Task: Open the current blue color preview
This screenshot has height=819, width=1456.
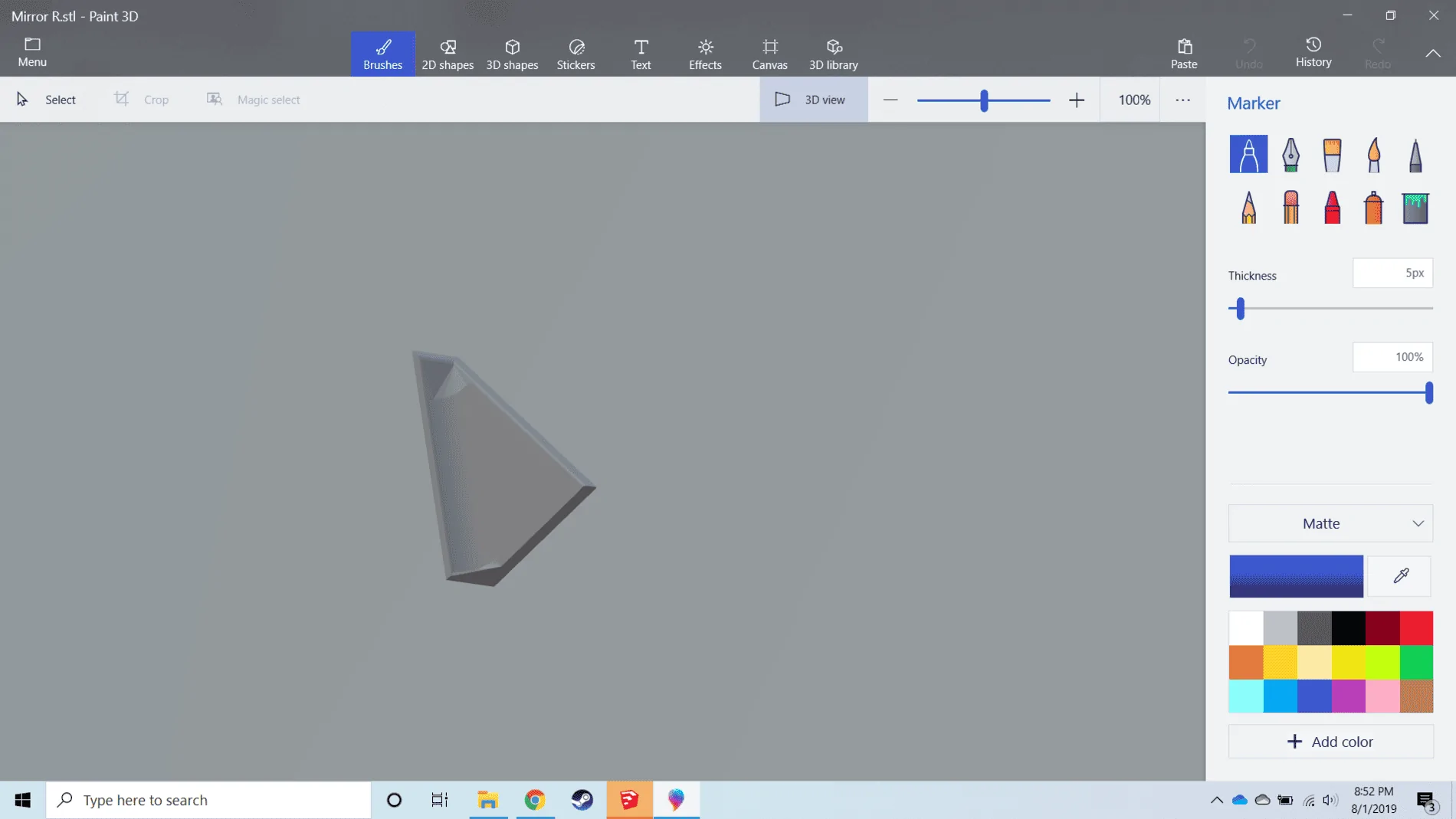Action: (1296, 576)
